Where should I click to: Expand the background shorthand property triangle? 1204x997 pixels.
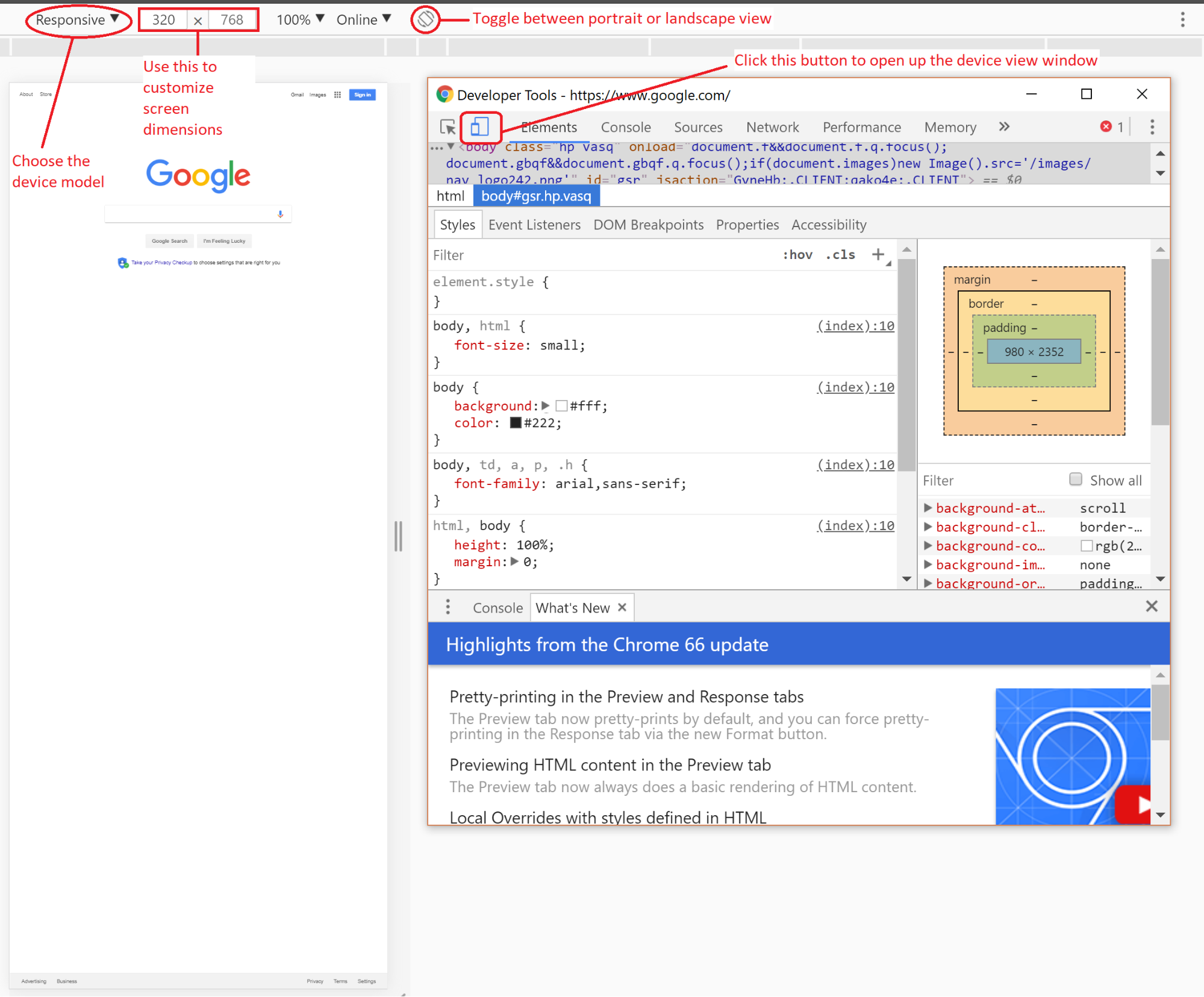pyautogui.click(x=545, y=406)
